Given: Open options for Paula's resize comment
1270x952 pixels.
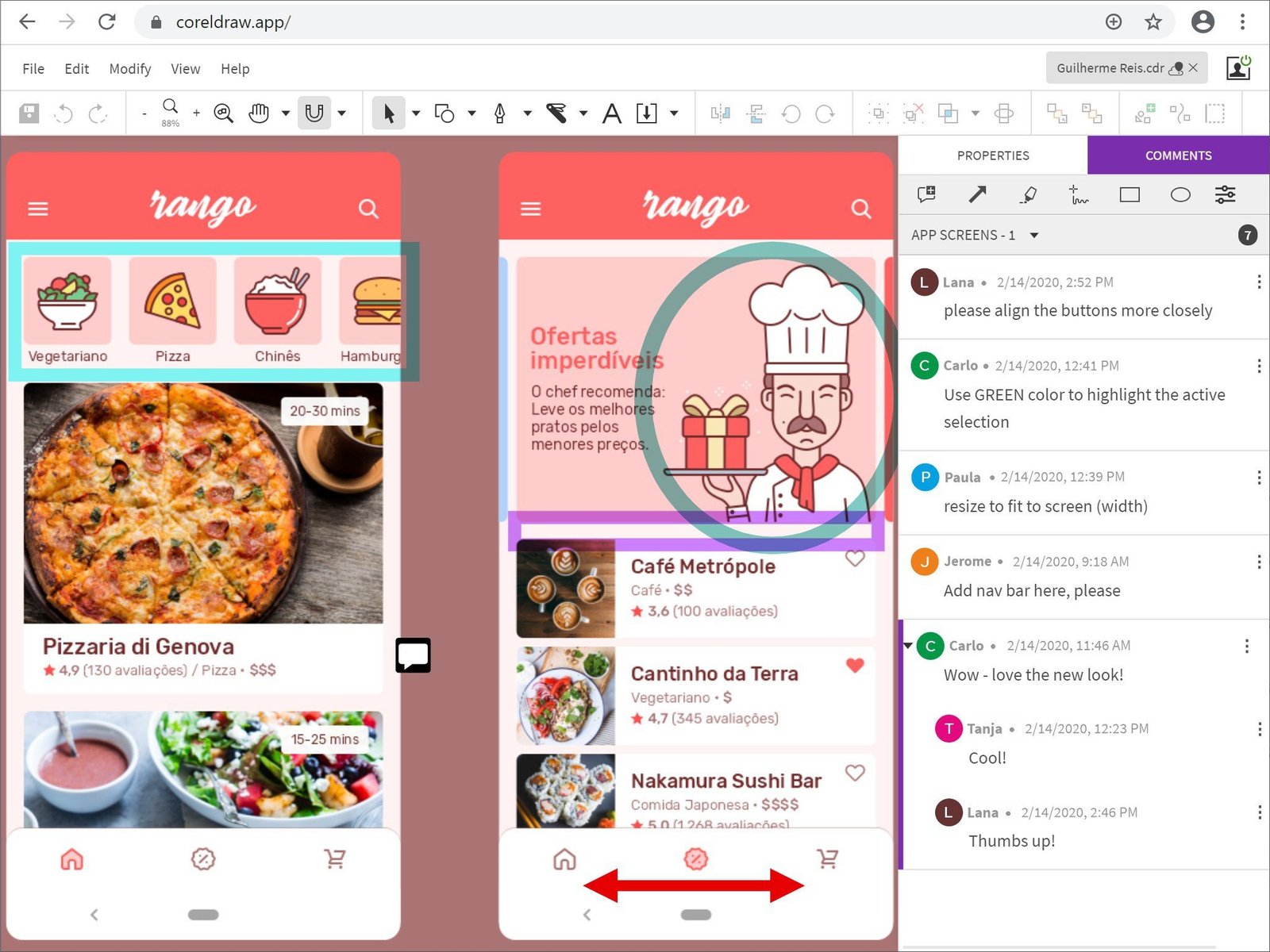Looking at the screenshot, I should tap(1259, 477).
